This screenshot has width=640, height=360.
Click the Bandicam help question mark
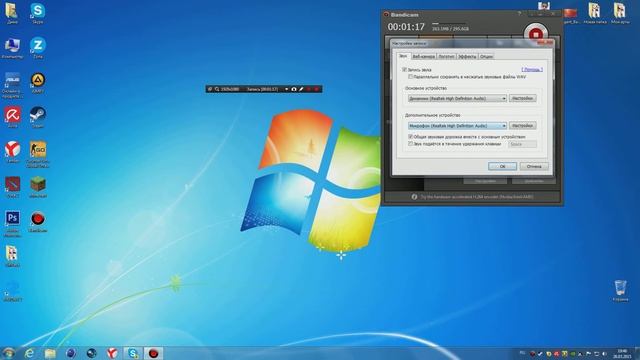tap(520, 14)
